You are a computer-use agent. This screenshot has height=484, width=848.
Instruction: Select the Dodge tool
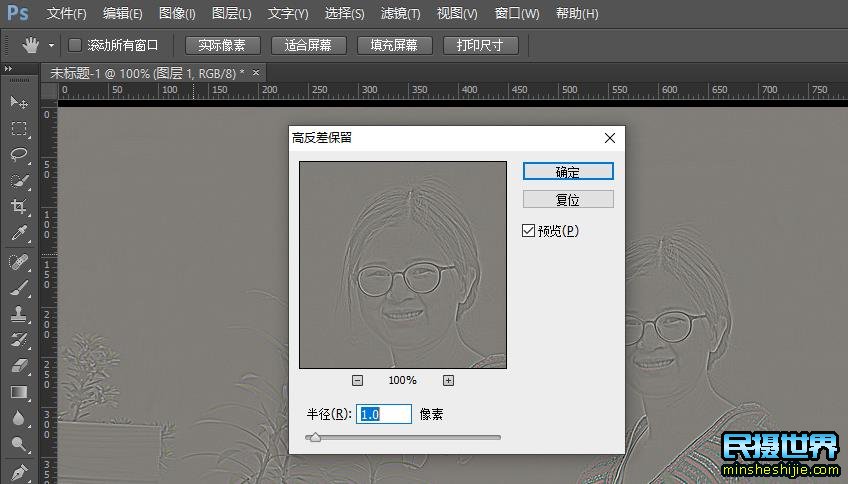coord(19,445)
